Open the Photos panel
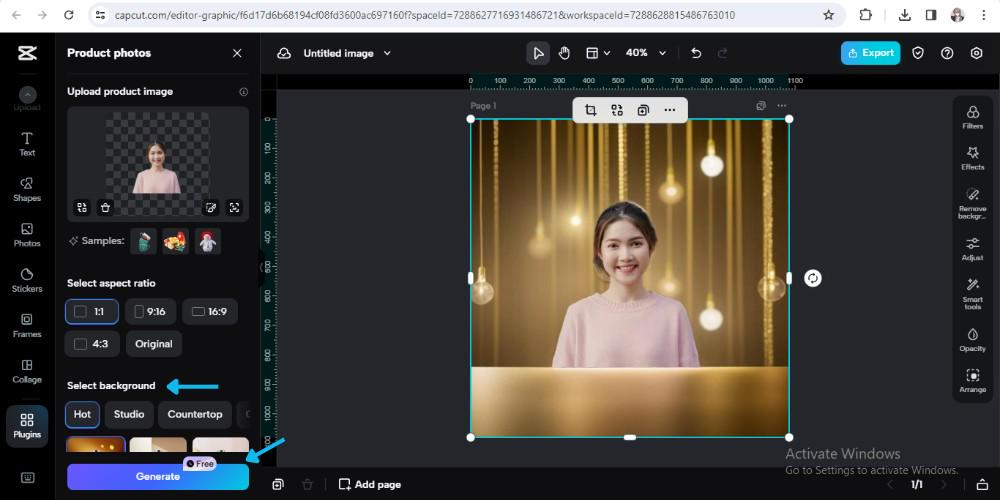This screenshot has height=500, width=1000. pos(27,235)
